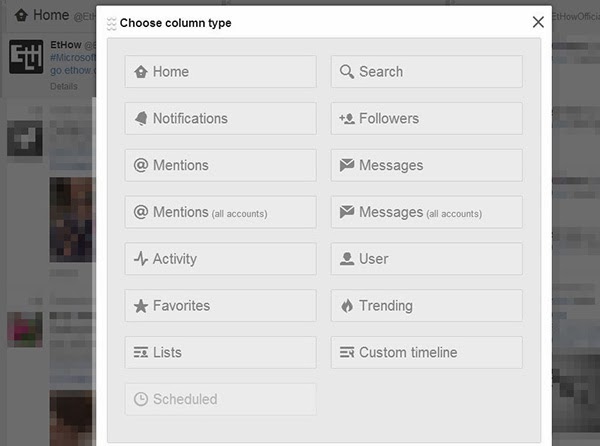Open the go.ethow link in tweet
This screenshot has width=600, height=446.
click(70, 72)
